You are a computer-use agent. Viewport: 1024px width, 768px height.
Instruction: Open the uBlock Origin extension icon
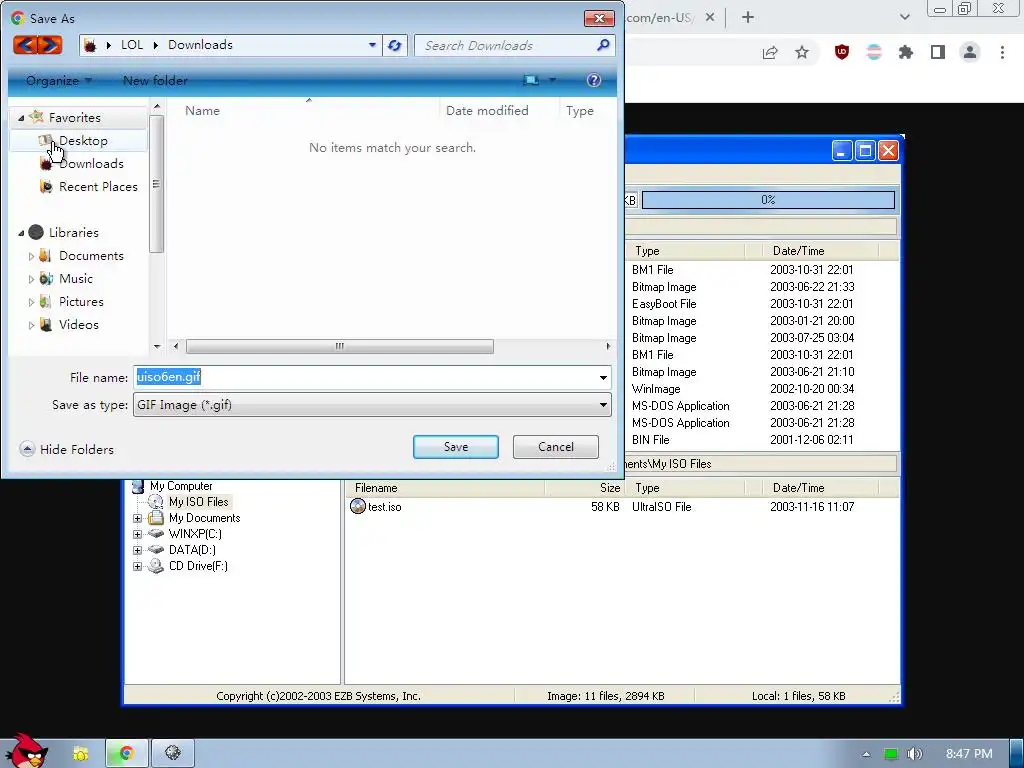(842, 52)
